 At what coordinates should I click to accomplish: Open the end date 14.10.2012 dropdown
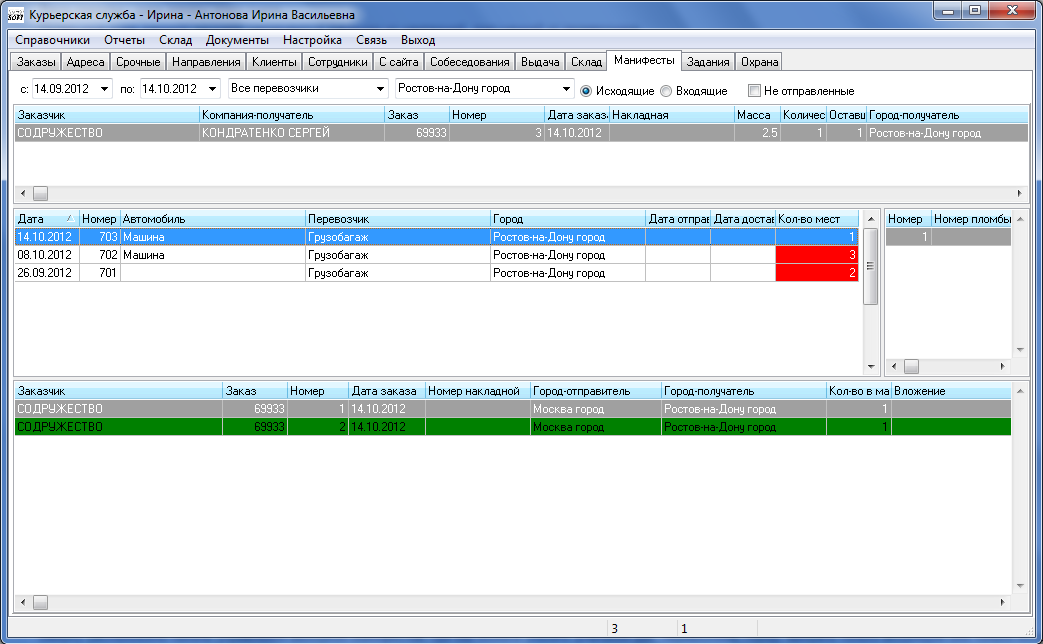(x=213, y=88)
